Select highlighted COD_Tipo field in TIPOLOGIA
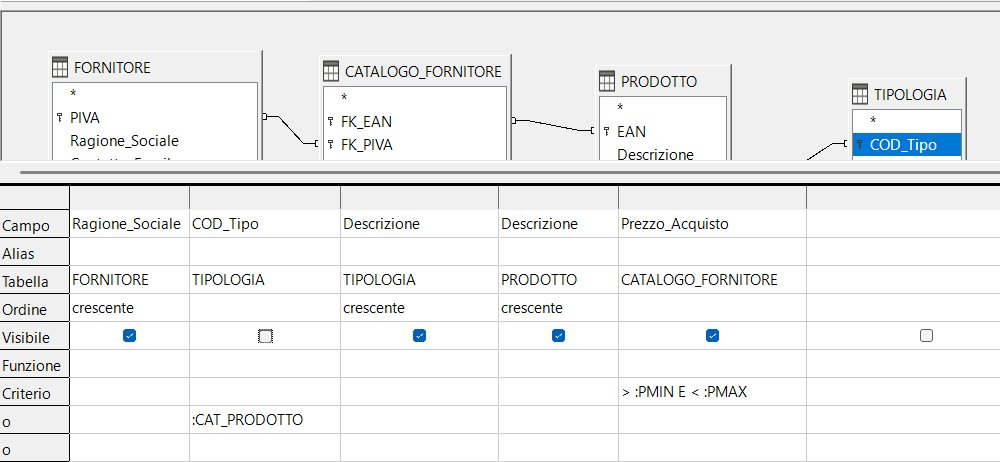Screen dimensions: 1000x462 [x=906, y=145]
